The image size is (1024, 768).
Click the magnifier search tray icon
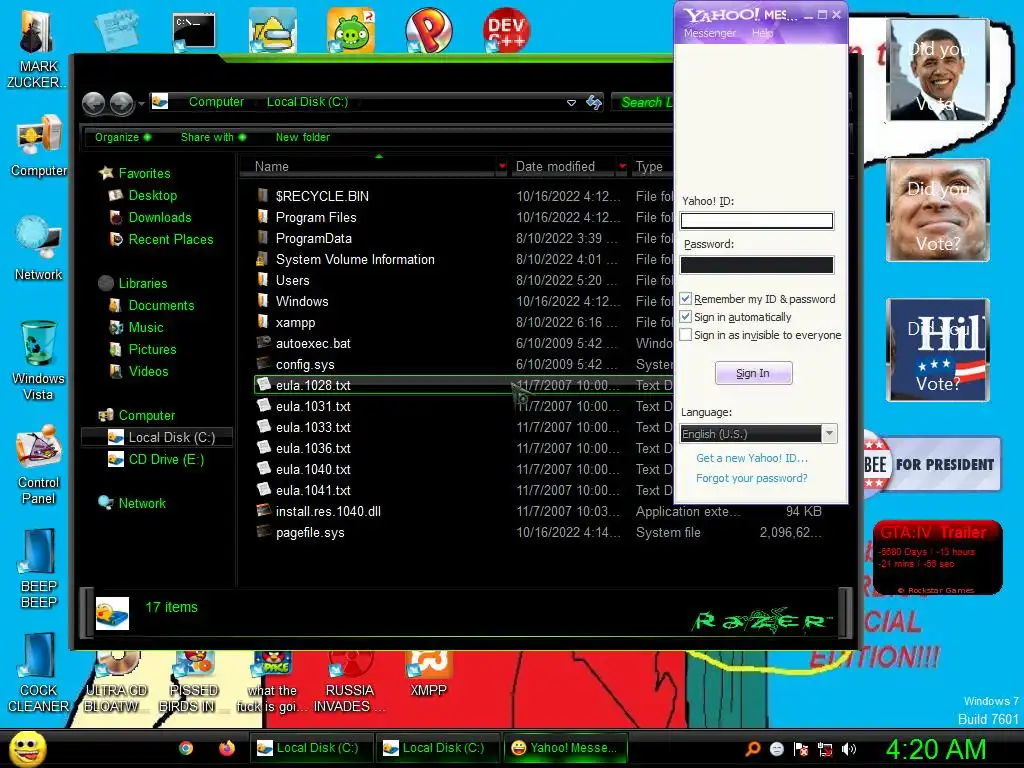point(753,749)
